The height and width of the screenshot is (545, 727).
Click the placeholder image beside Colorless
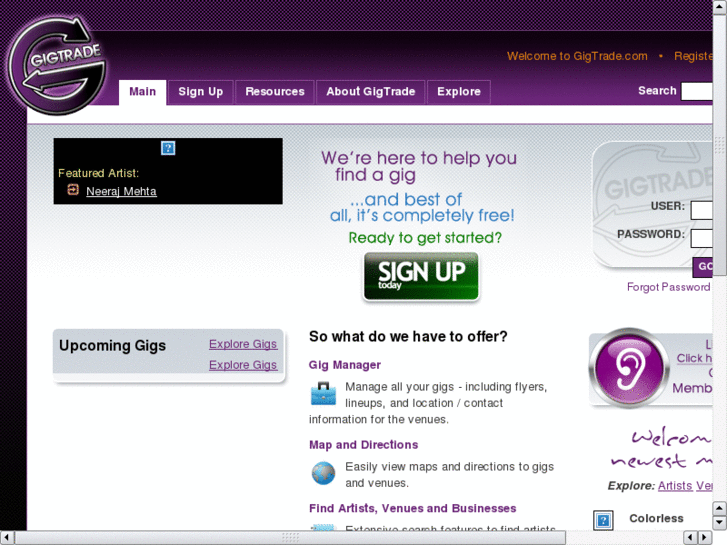point(603,520)
